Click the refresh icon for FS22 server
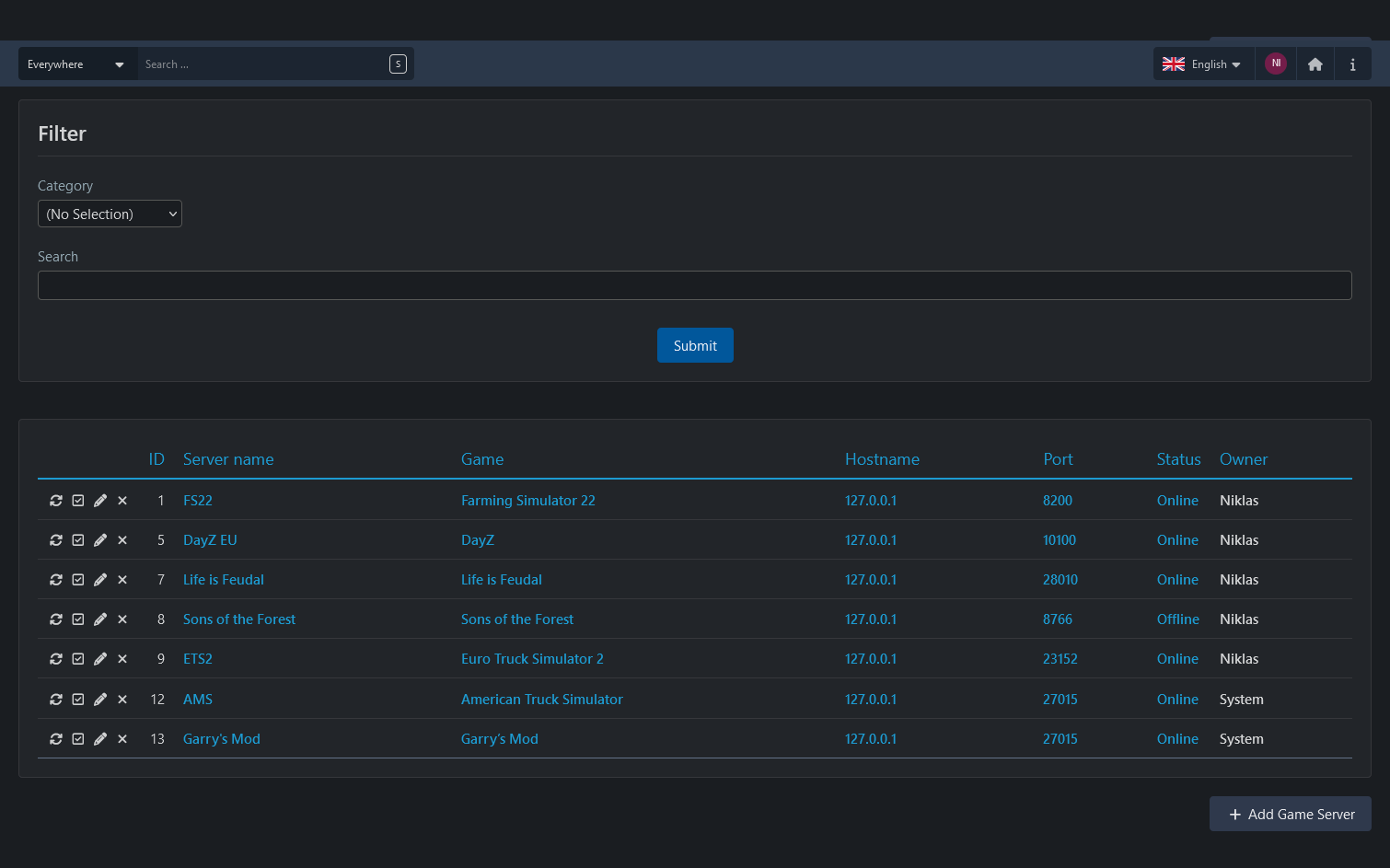Screen dimensions: 1390x868 [56, 501]
